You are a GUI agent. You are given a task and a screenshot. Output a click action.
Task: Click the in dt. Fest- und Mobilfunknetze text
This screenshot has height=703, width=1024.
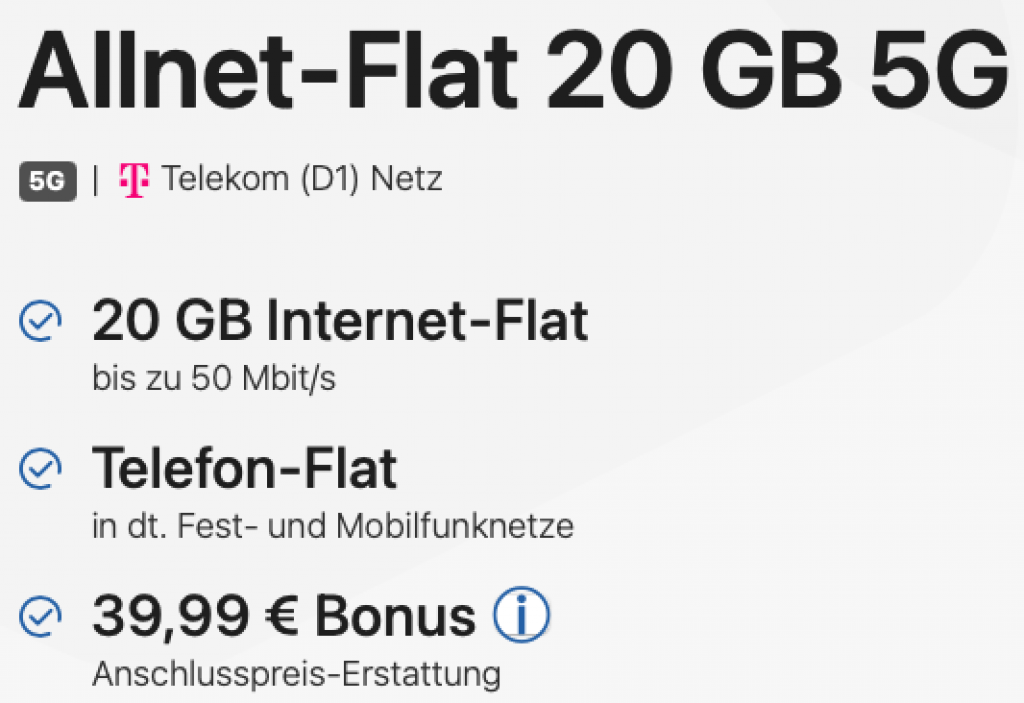click(x=332, y=525)
